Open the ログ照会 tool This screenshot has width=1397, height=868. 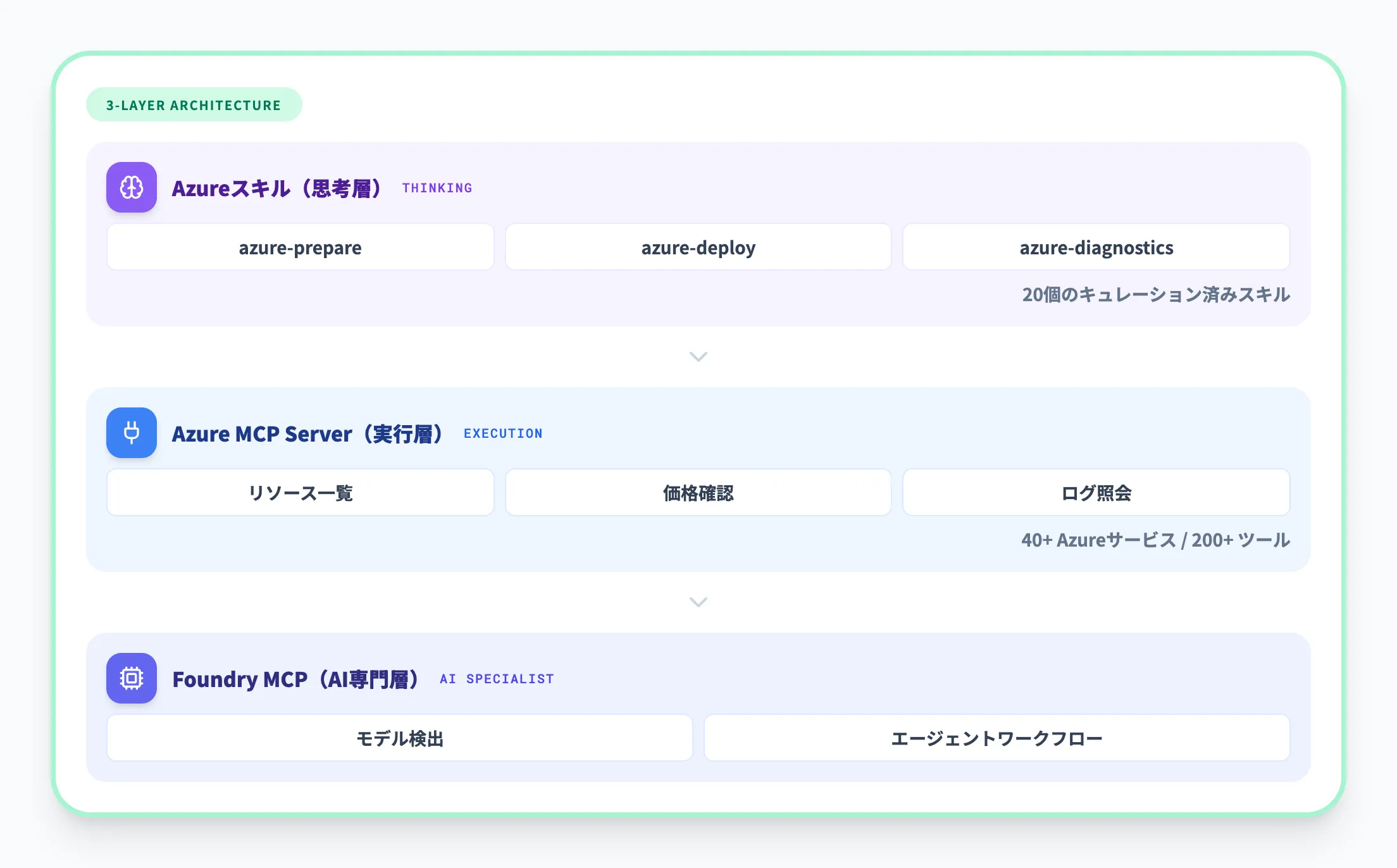(1096, 493)
